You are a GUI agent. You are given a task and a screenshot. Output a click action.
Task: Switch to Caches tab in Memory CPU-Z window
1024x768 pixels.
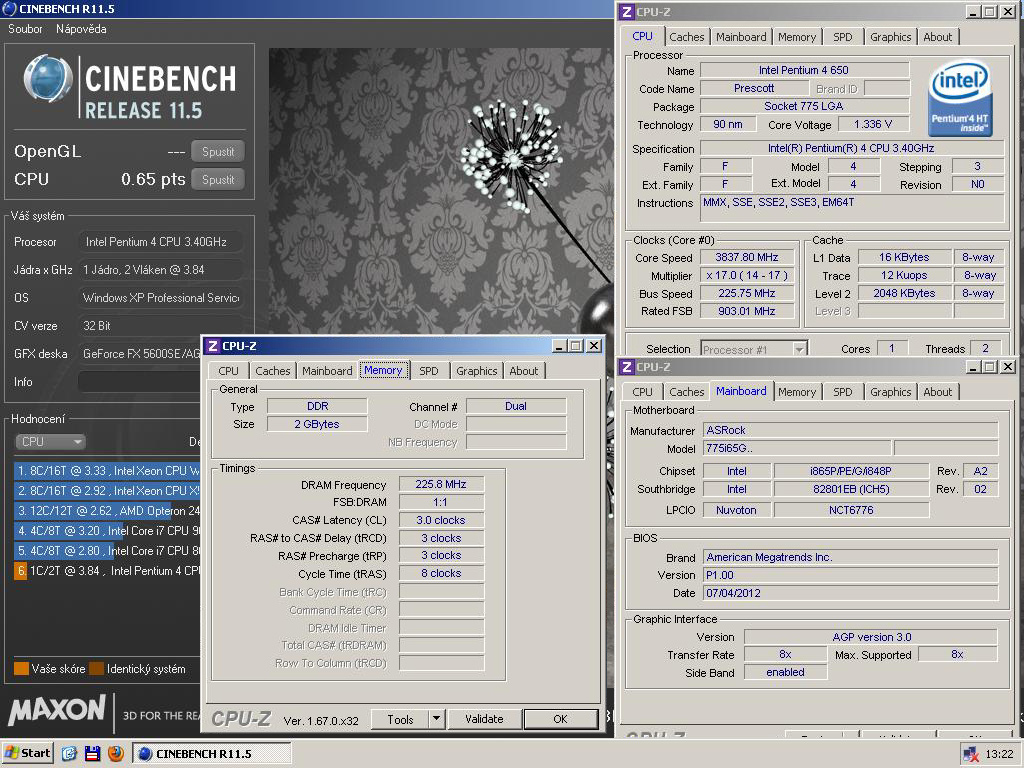[x=272, y=371]
